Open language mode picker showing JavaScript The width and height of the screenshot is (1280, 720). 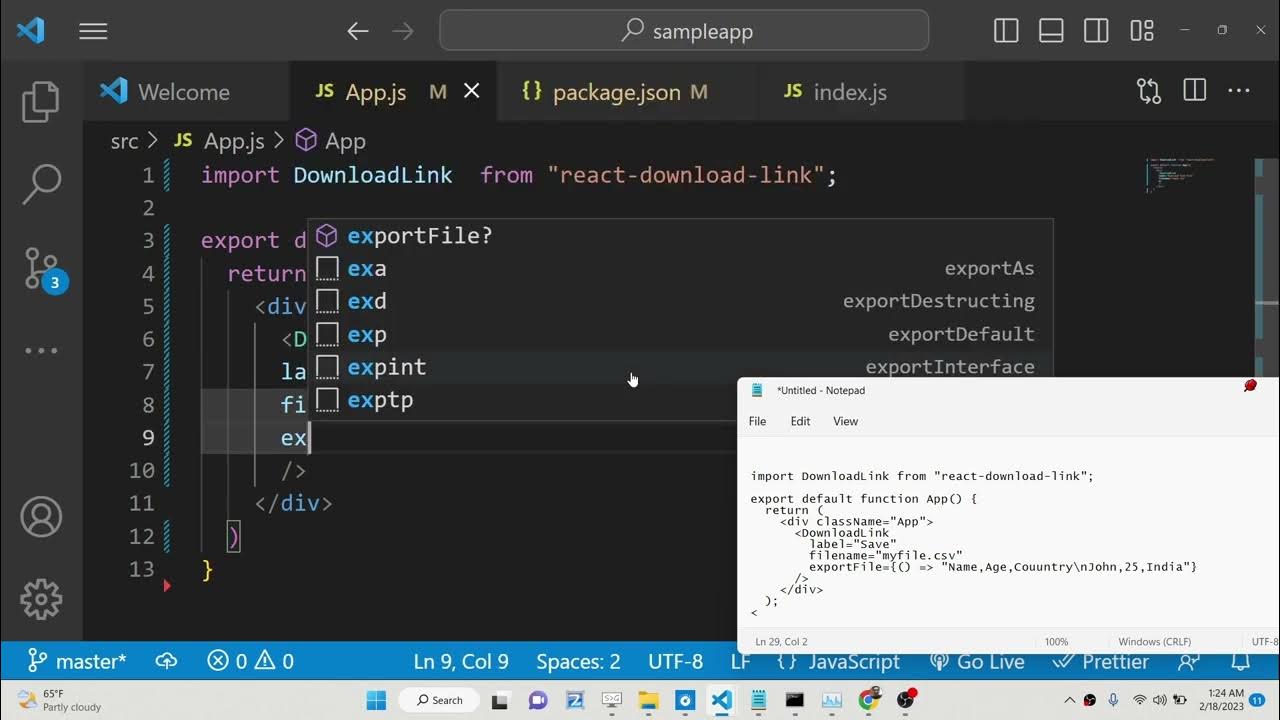coord(838,662)
